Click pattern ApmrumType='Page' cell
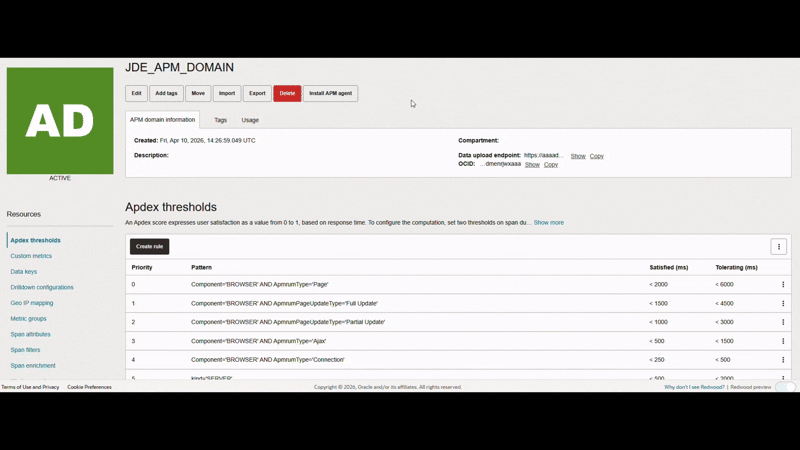The height and width of the screenshot is (450, 800). [260, 285]
